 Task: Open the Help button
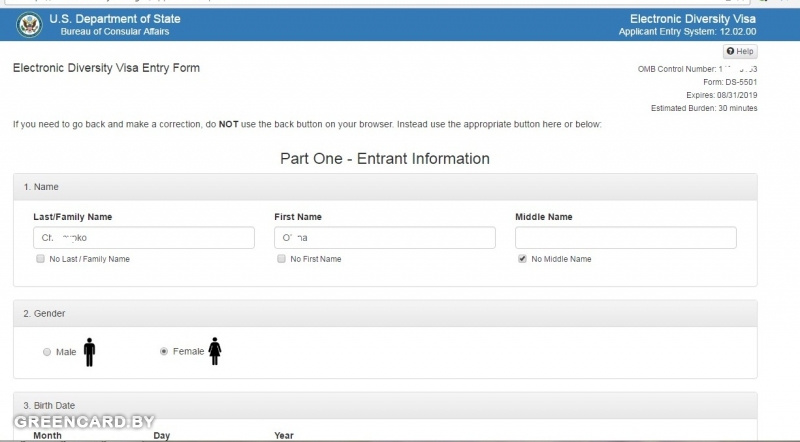[740, 51]
